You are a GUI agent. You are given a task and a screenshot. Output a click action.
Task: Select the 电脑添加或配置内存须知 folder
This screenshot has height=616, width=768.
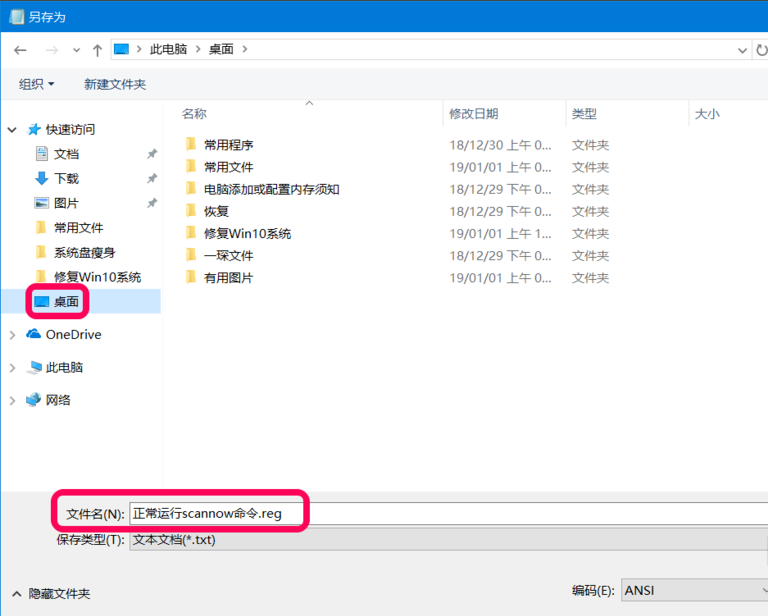[272, 190]
